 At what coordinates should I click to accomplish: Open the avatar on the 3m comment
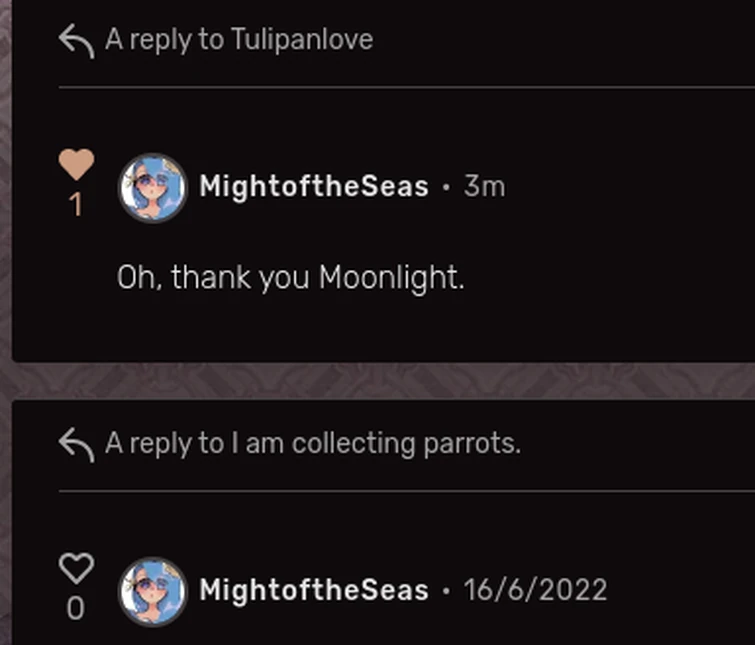pyautogui.click(x=152, y=187)
